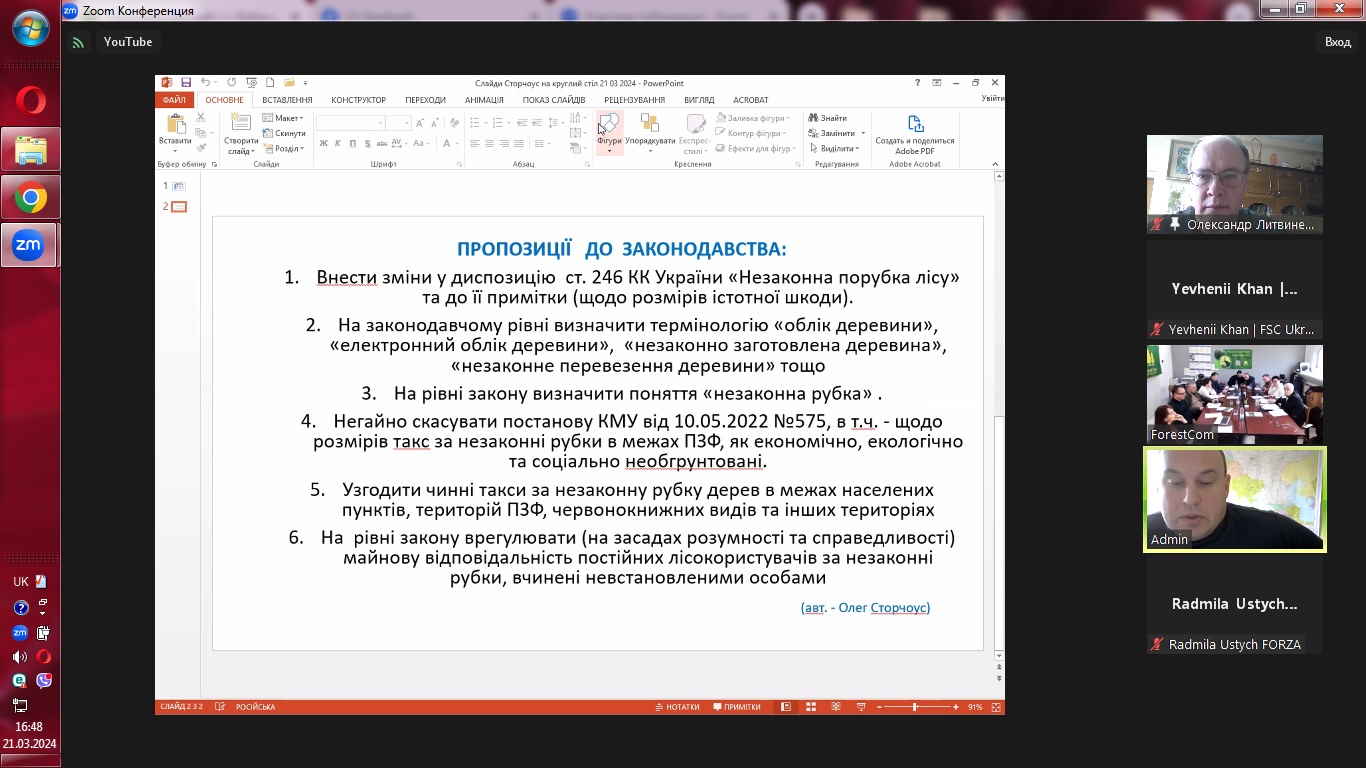The height and width of the screenshot is (768, 1366).
Task: Open the Фігури shapes gallery
Action: pos(609,133)
